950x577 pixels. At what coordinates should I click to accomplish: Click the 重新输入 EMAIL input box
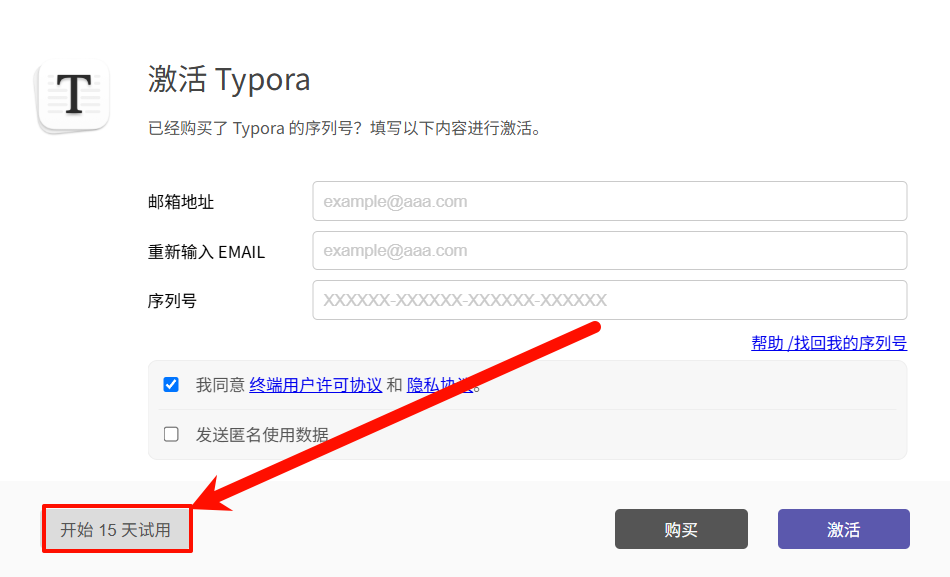click(x=609, y=251)
